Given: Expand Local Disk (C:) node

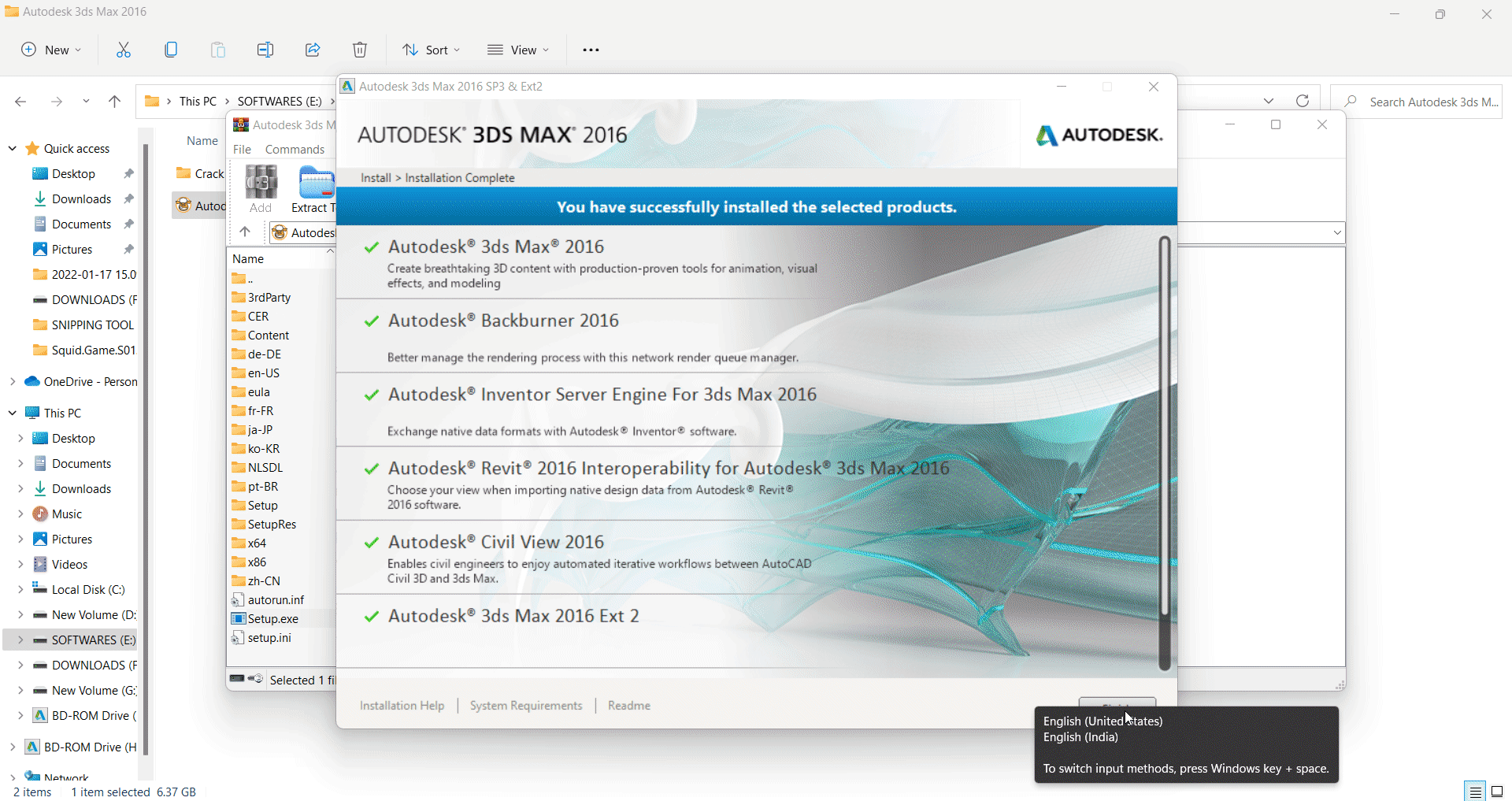Looking at the screenshot, I should tap(20, 589).
